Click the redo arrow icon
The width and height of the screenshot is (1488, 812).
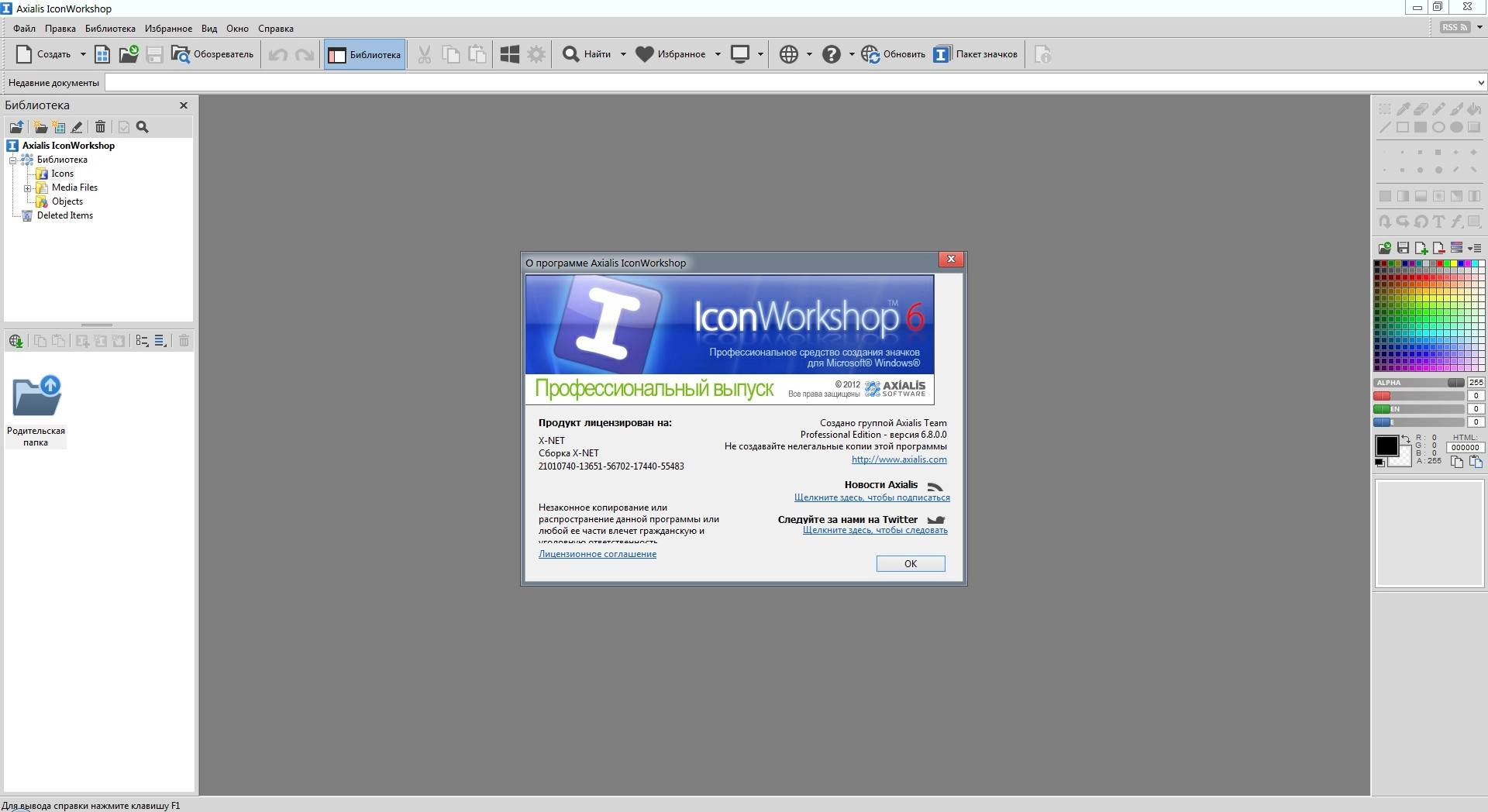tap(305, 54)
